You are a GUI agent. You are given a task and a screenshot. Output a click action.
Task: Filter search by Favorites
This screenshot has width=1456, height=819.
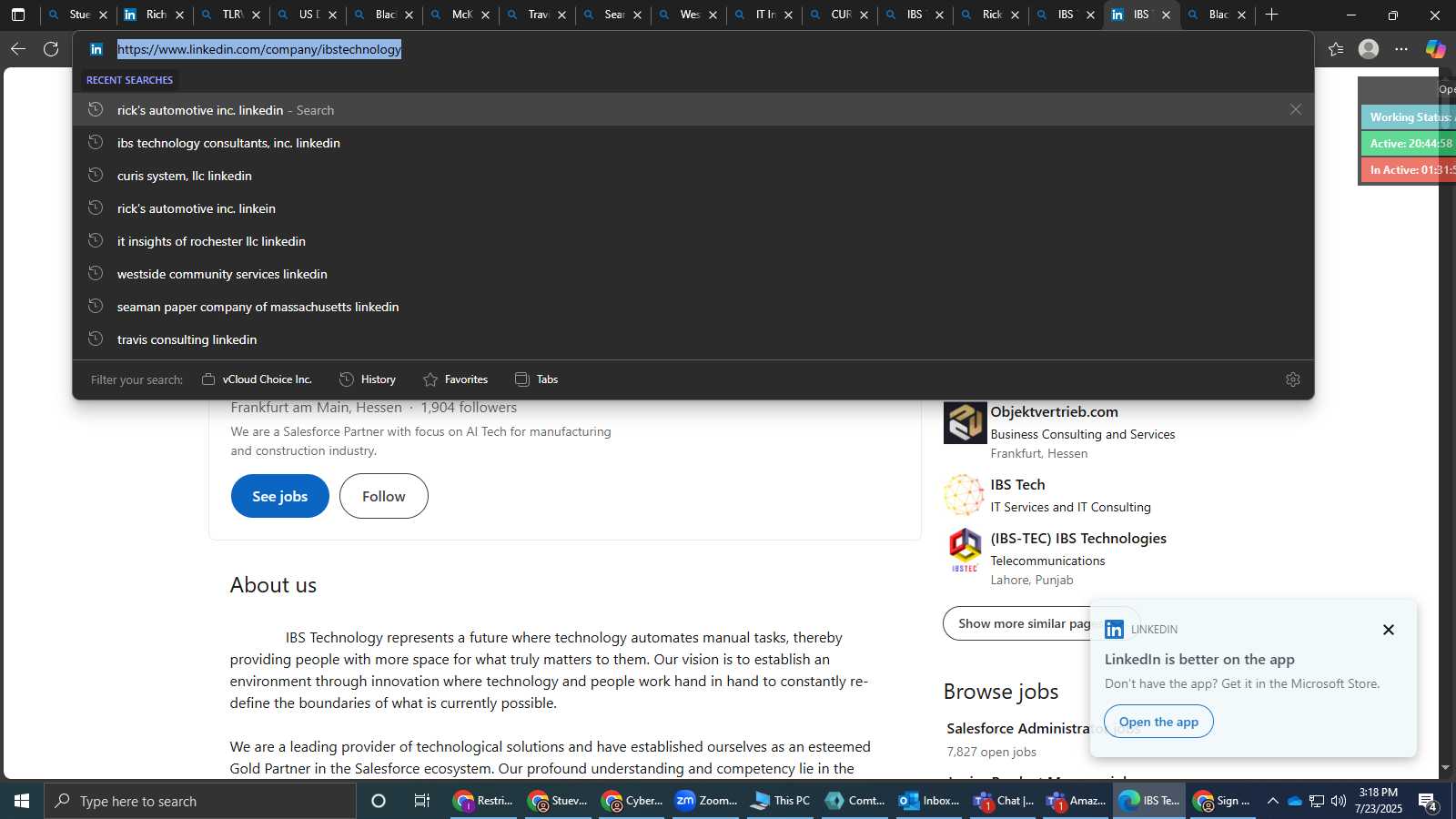[x=455, y=379]
